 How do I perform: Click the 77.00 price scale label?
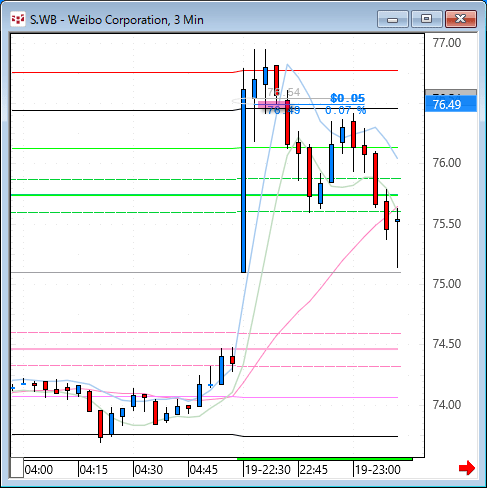click(x=447, y=43)
